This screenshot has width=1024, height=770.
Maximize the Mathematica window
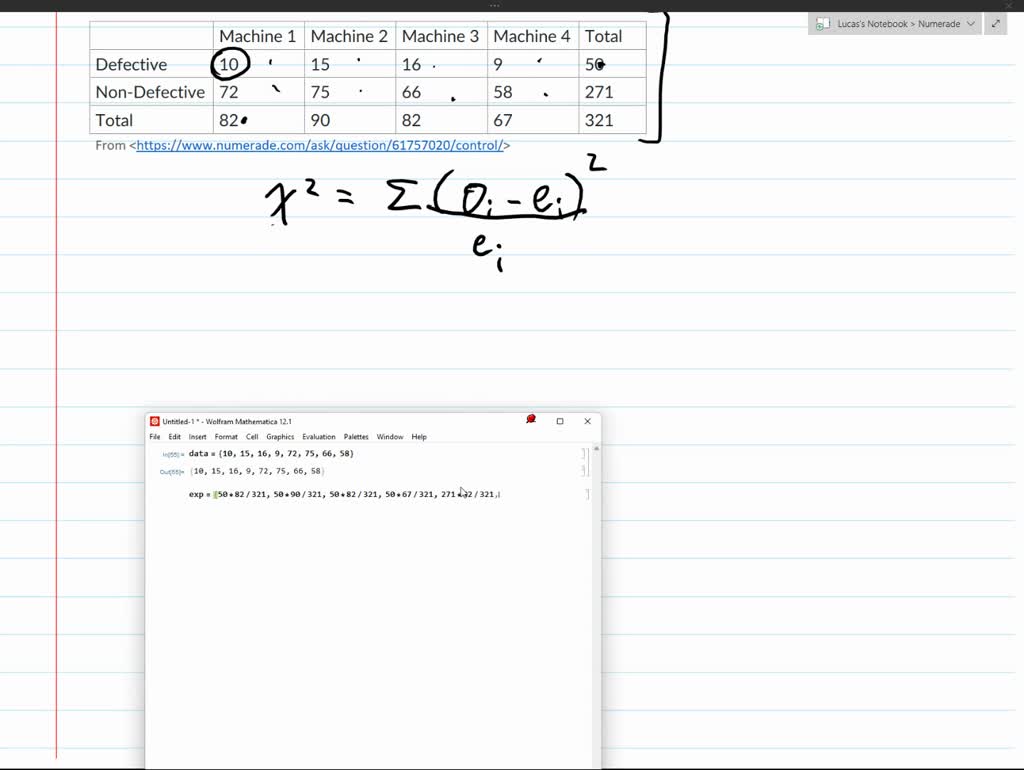560,421
